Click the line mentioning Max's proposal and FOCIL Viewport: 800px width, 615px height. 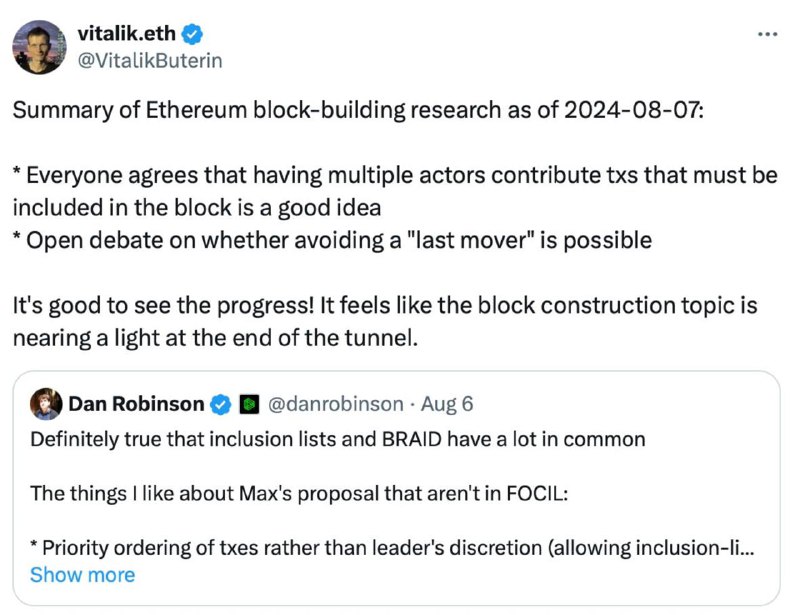(299, 494)
